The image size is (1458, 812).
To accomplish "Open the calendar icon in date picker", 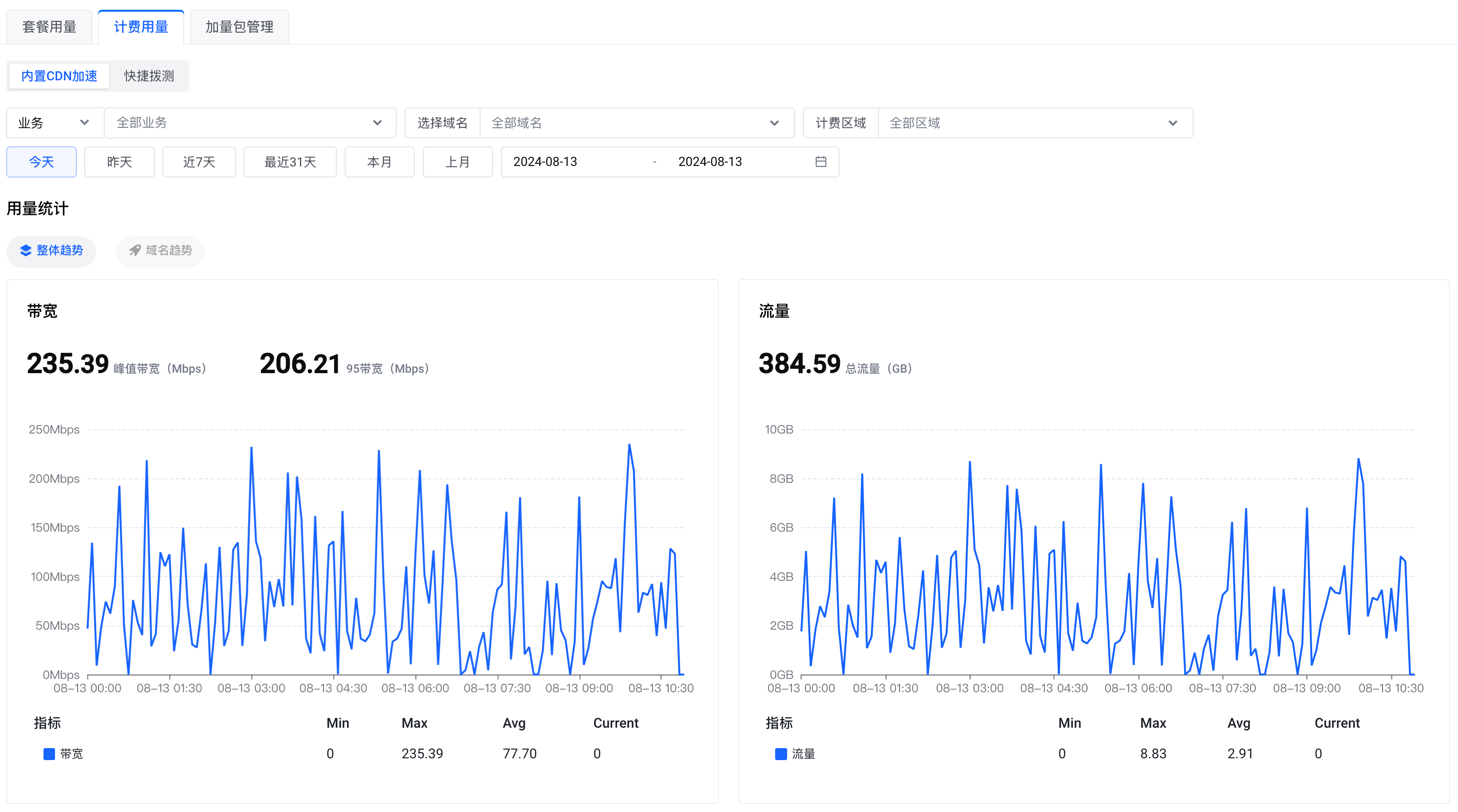I will [821, 162].
